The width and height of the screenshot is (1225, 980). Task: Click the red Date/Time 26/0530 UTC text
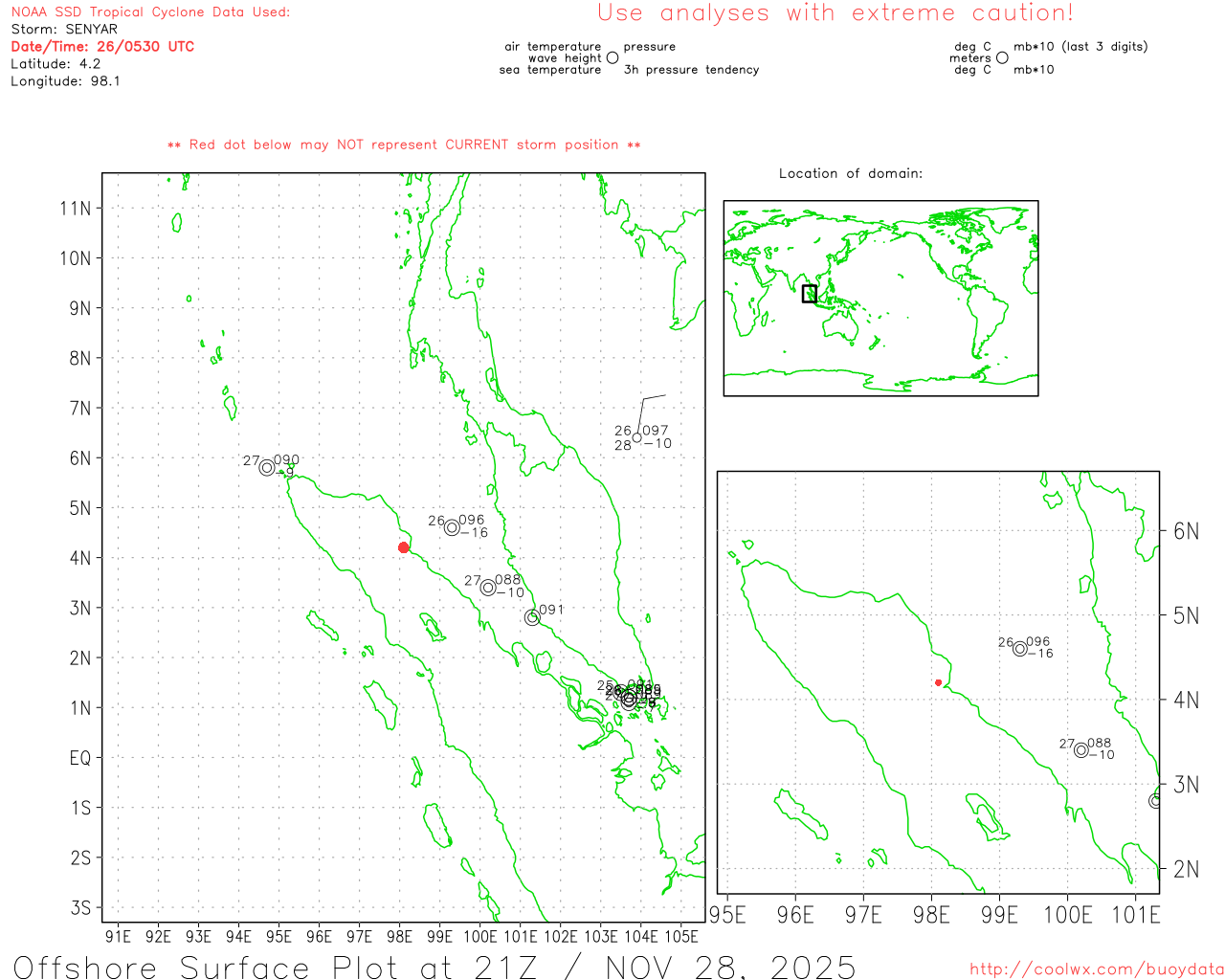point(102,46)
